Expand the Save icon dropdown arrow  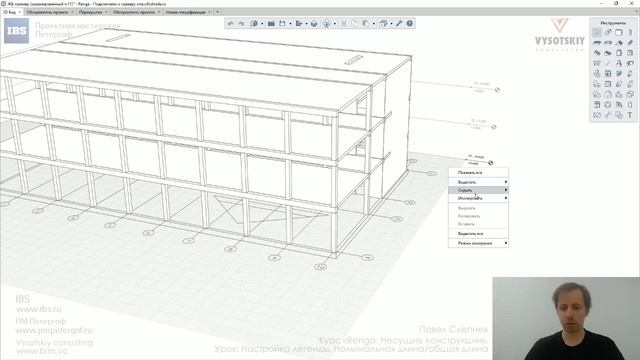pos(290,24)
